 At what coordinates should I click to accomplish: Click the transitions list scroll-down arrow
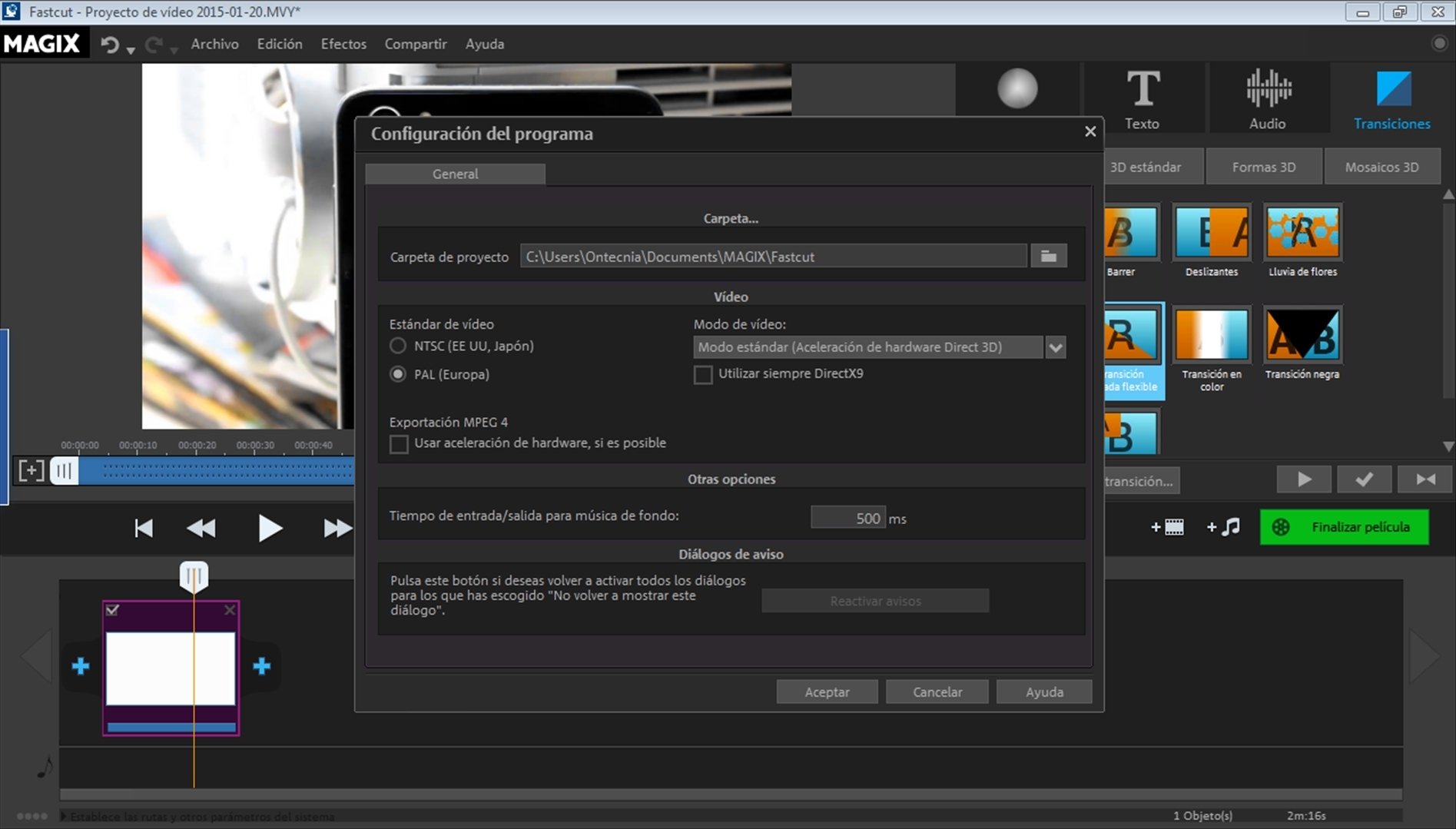pos(1448,446)
